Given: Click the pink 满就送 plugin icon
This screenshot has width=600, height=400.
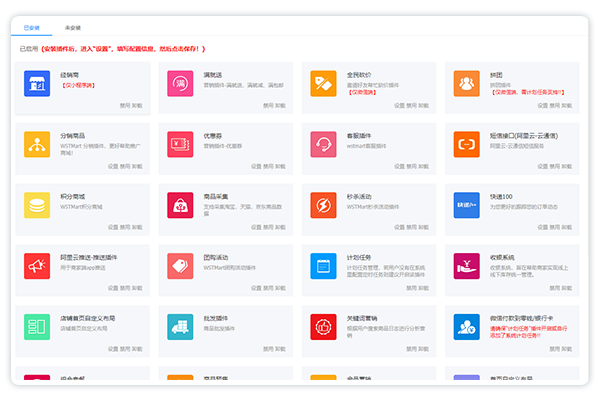Looking at the screenshot, I should [x=180, y=84].
